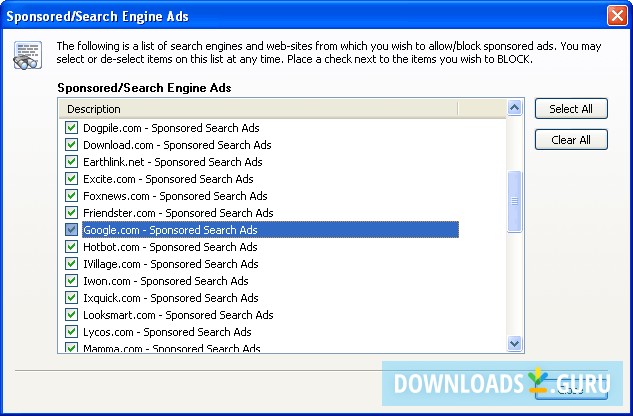The image size is (633, 416).
Task: Click the Select All button
Action: point(571,109)
